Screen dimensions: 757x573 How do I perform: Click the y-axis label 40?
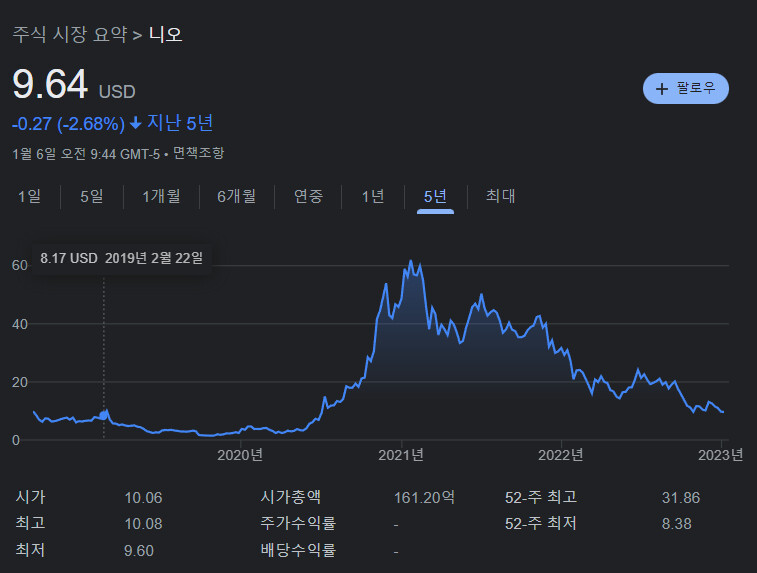pos(20,324)
